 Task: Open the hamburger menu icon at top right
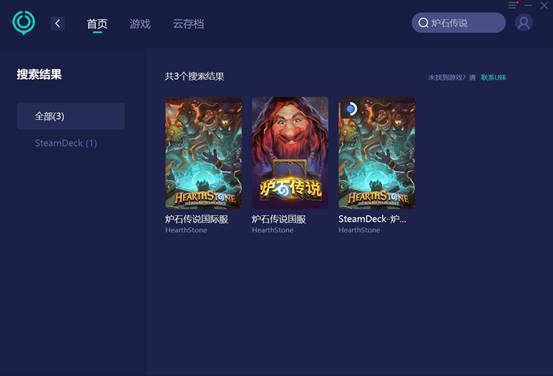(512, 5)
